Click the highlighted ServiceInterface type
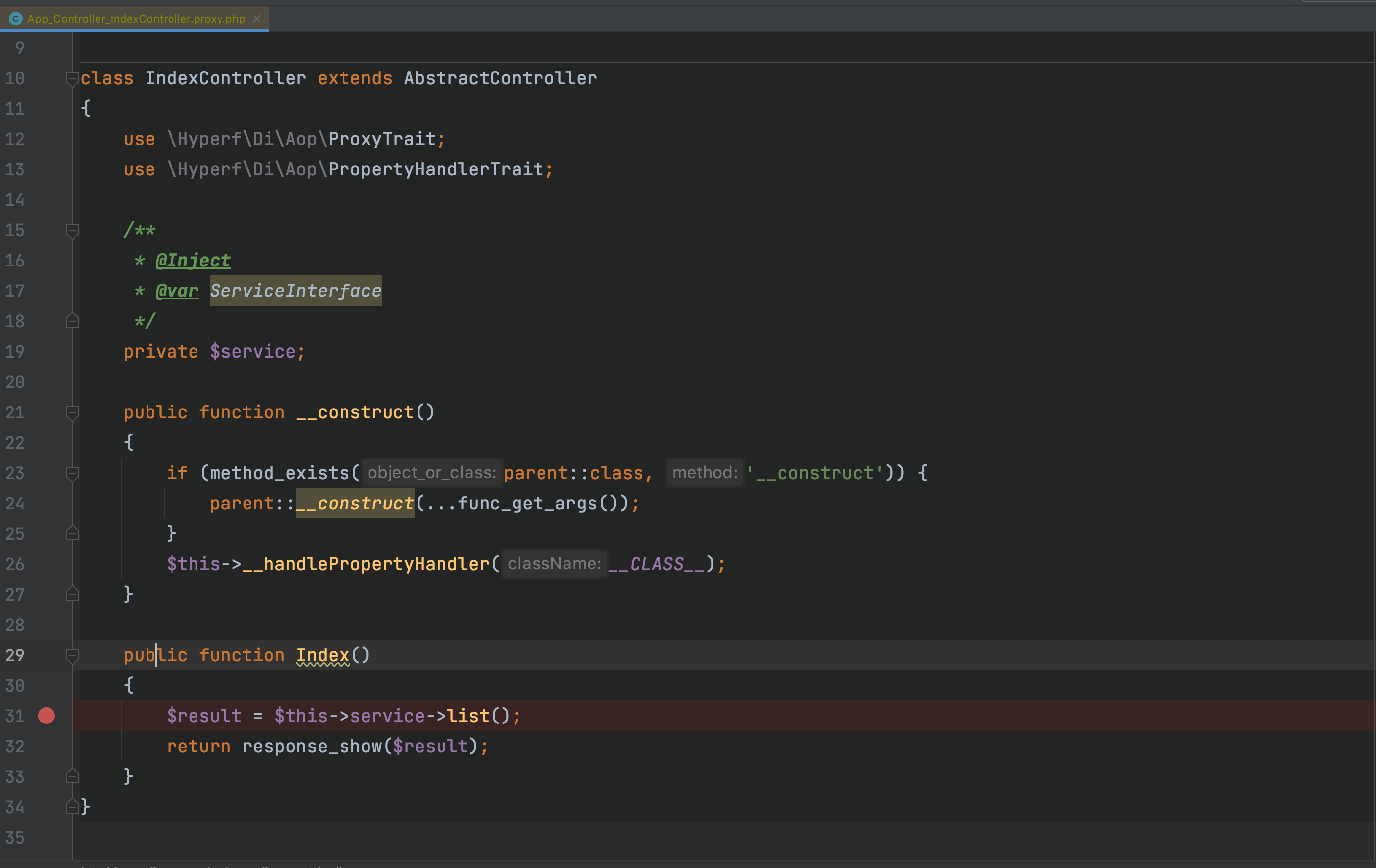The width and height of the screenshot is (1376, 868). tap(295, 290)
